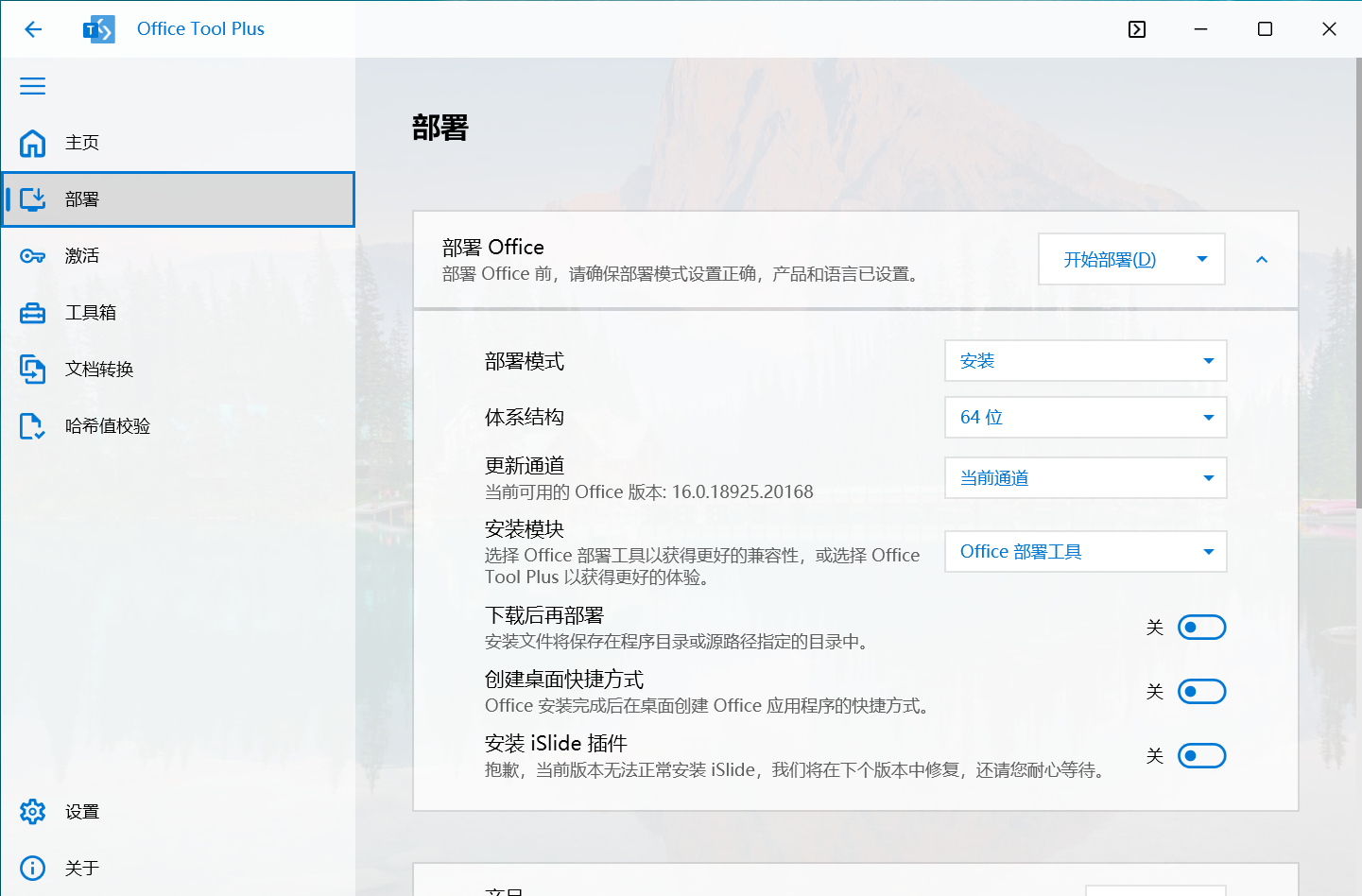Minimize the Office Tool Plus window
Image resolution: width=1362 pixels, height=896 pixels.
[1200, 29]
